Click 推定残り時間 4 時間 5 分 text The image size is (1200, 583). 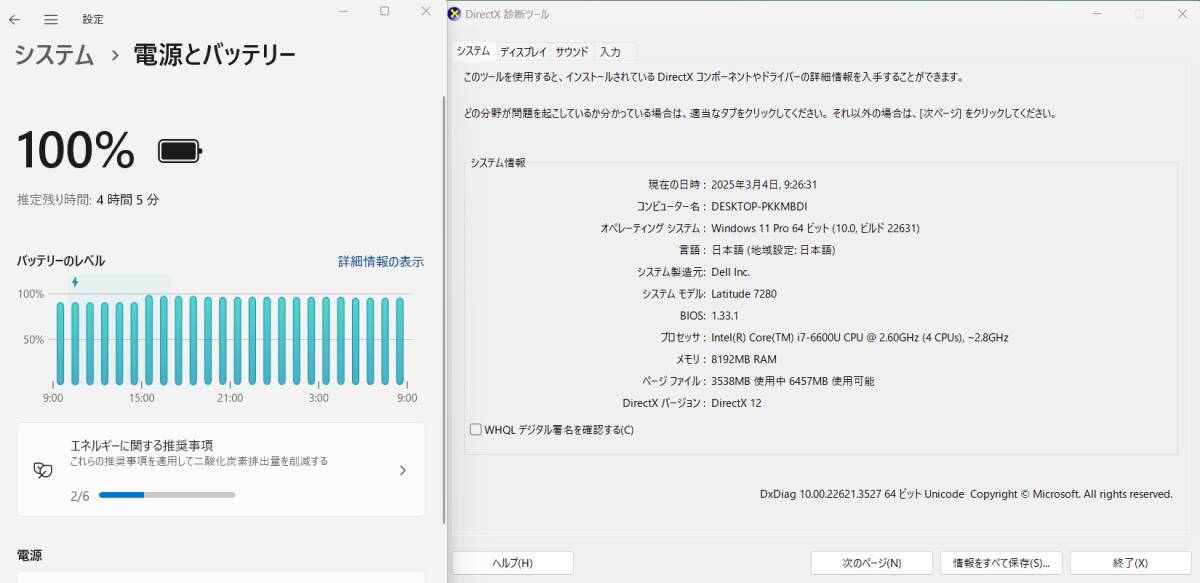pos(88,199)
